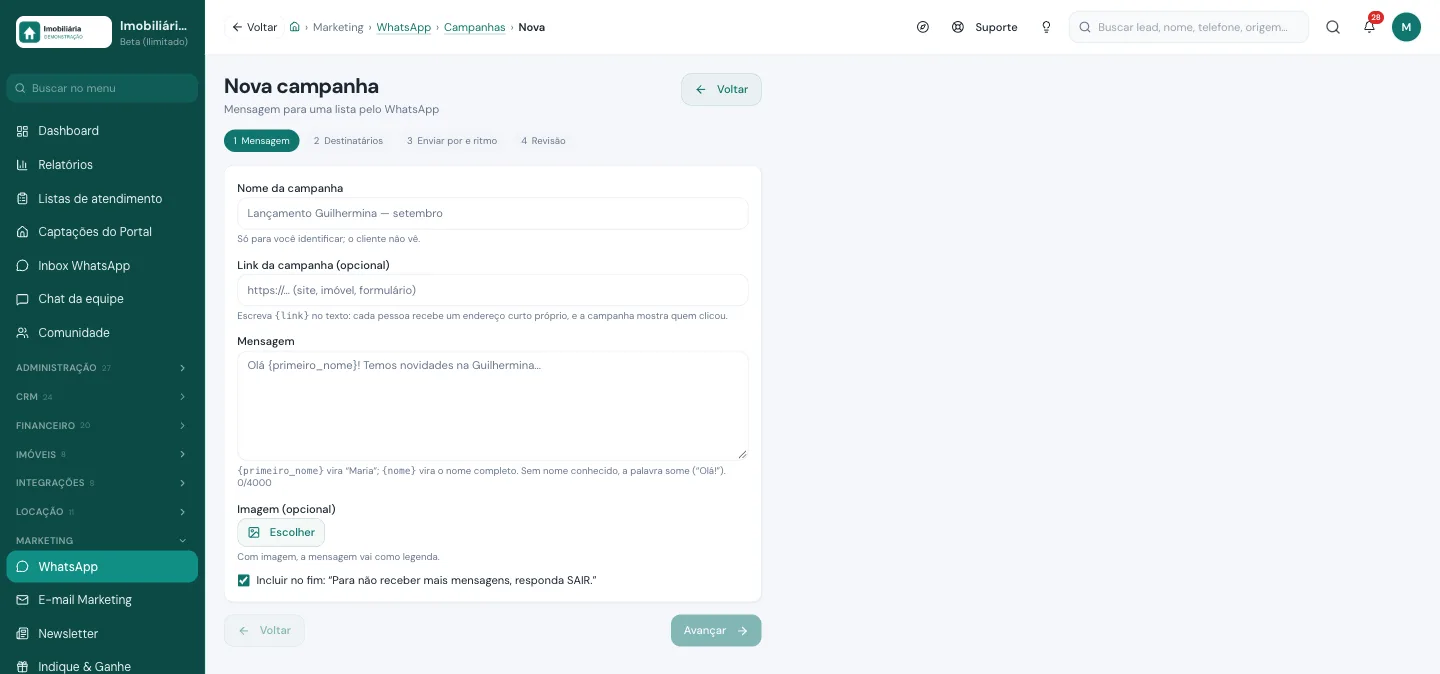This screenshot has width=1440, height=674.
Task: Select step 1 Mensagem tab
Action: pyautogui.click(x=262, y=141)
